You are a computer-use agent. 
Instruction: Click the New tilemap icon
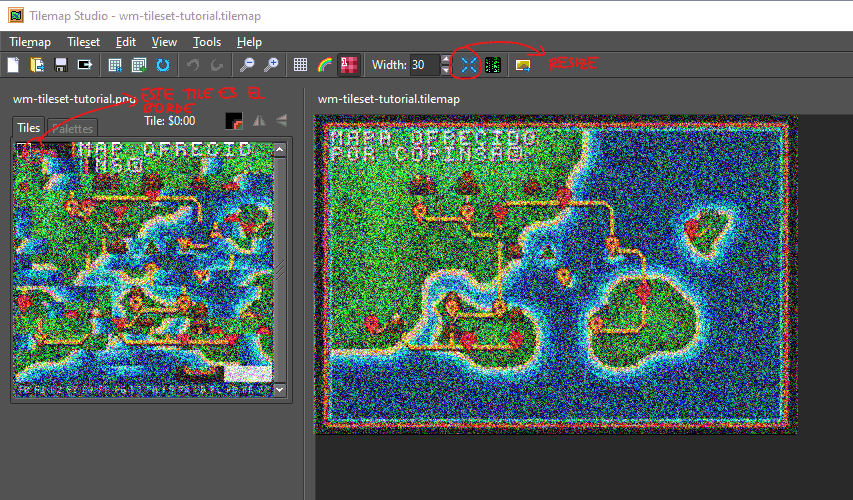pos(13,65)
